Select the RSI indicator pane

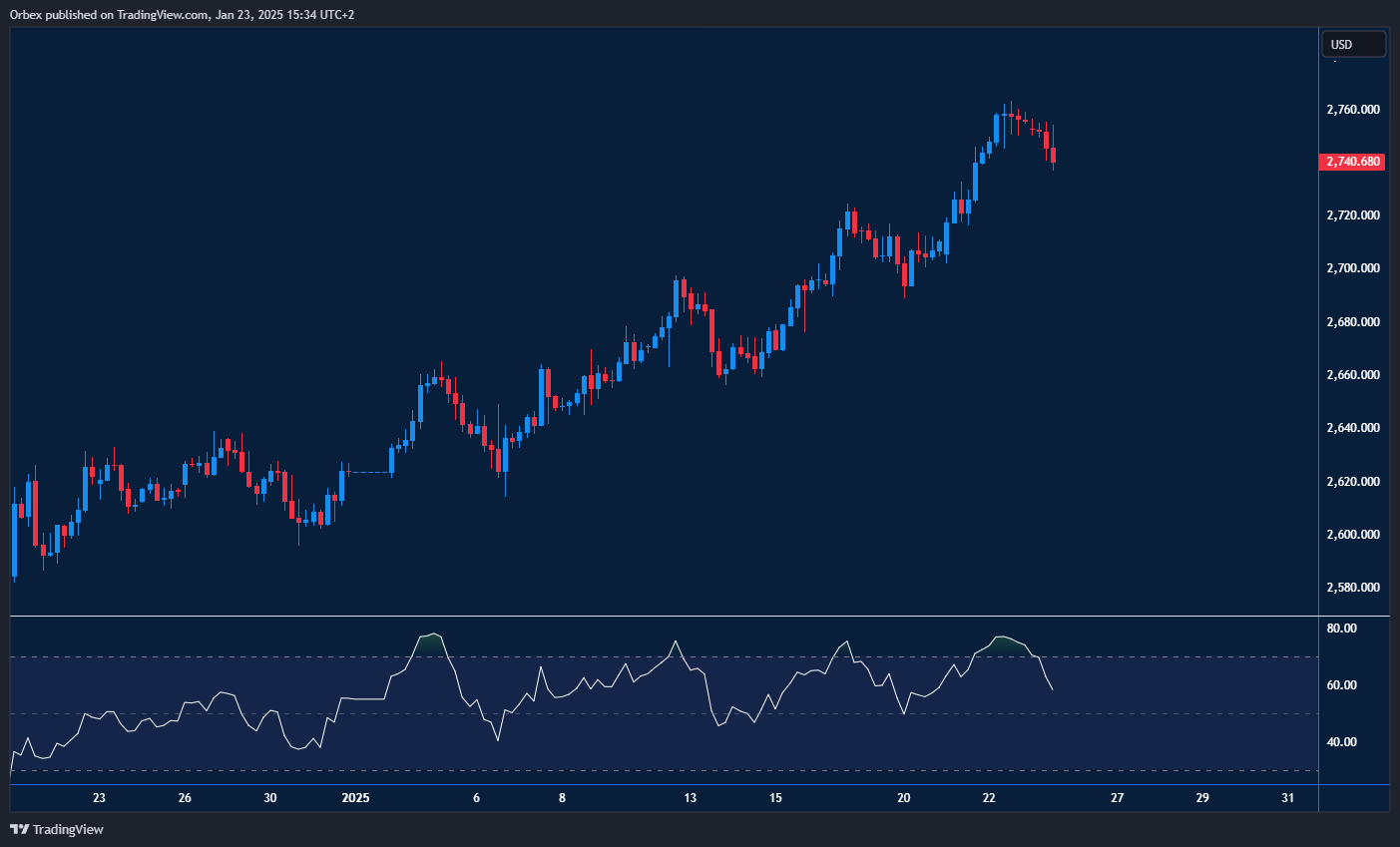pyautogui.click(x=659, y=698)
